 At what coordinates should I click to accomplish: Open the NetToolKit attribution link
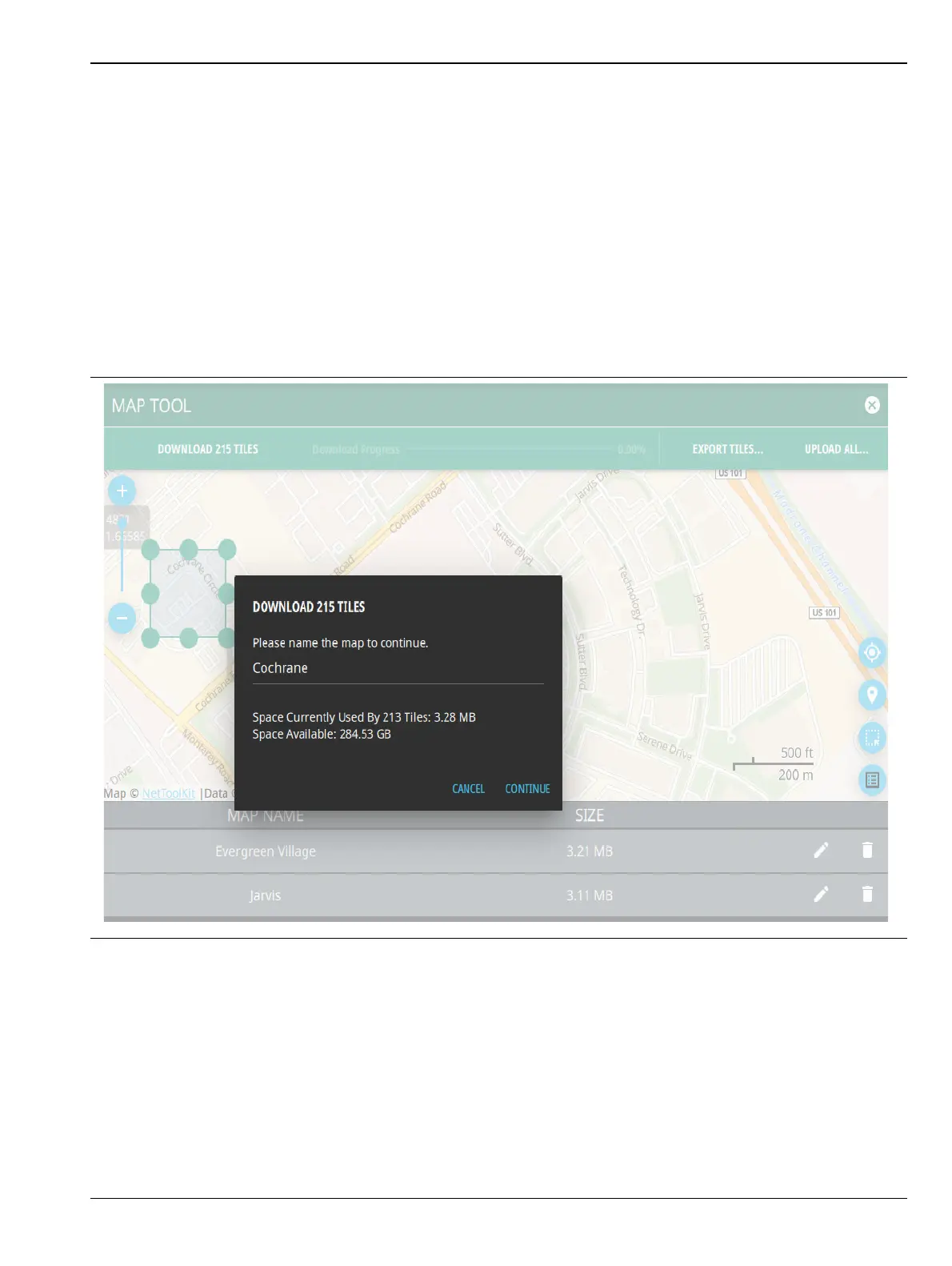(169, 794)
